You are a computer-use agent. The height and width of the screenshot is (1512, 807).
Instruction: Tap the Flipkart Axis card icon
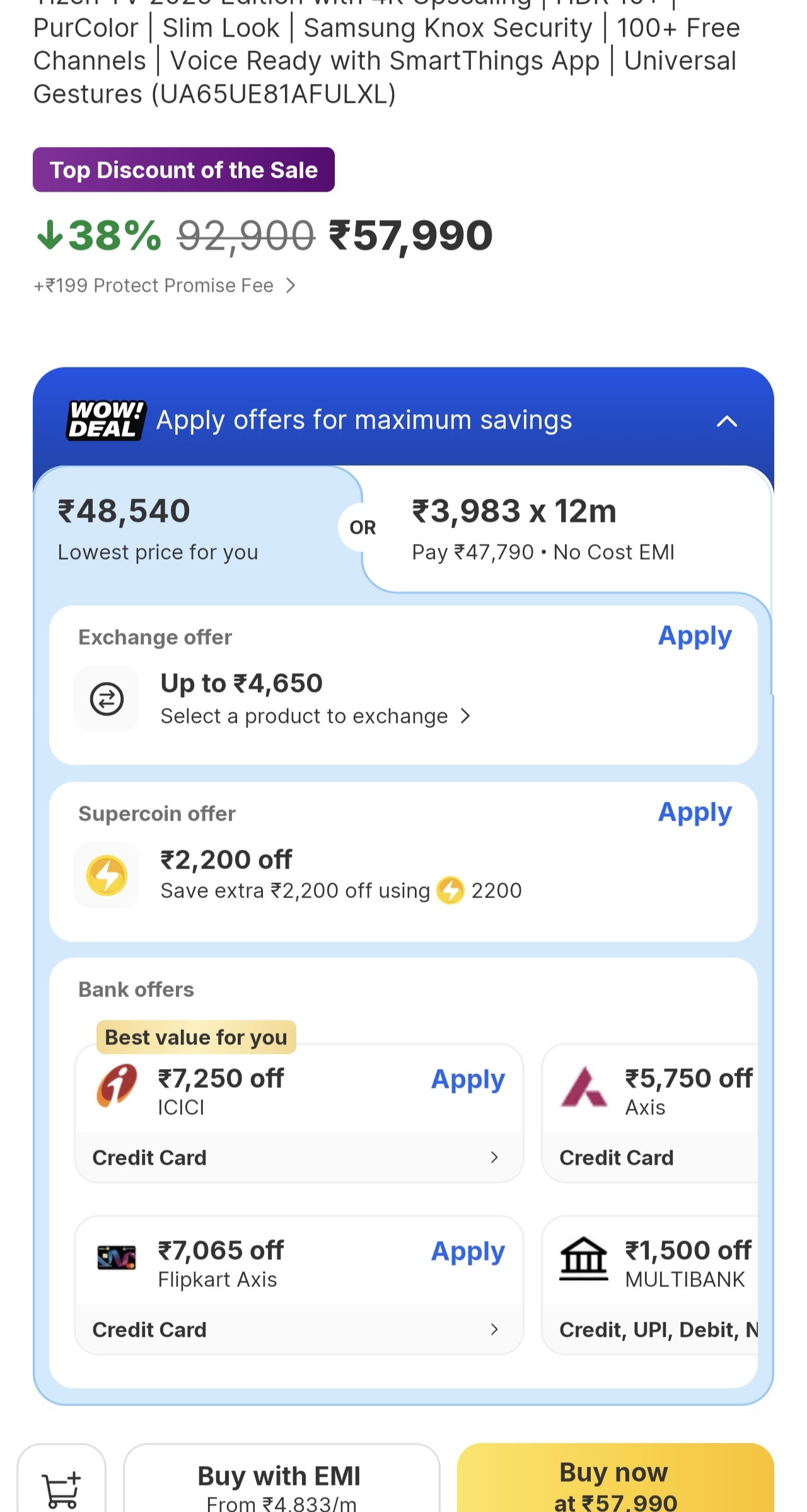[117, 1258]
